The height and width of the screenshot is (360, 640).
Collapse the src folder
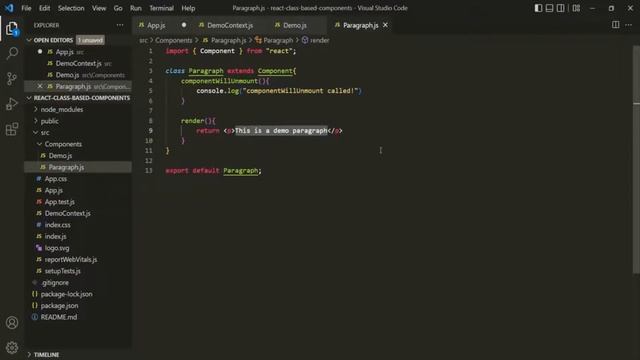coord(45,133)
